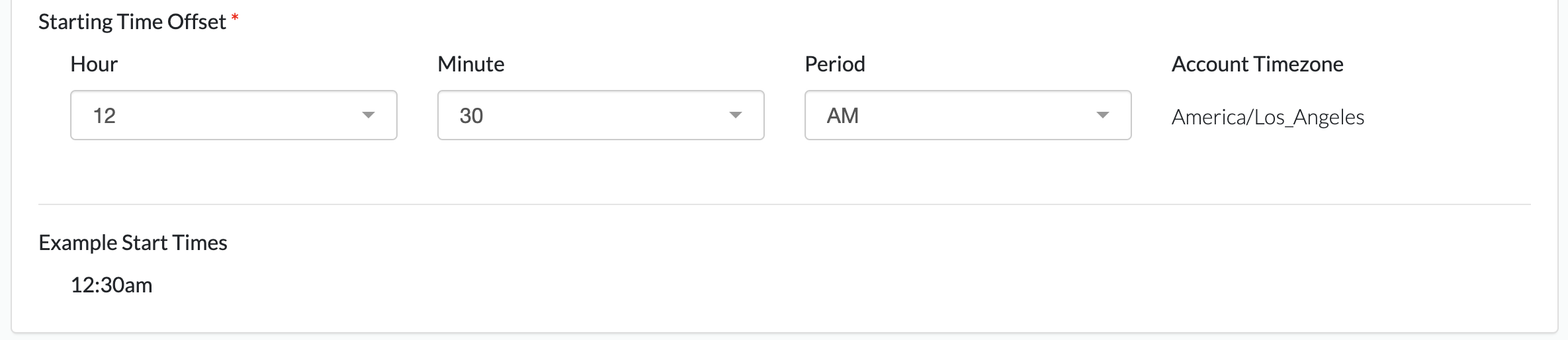Click the selected minute value 30
This screenshot has height=340, width=1568.
tap(471, 116)
